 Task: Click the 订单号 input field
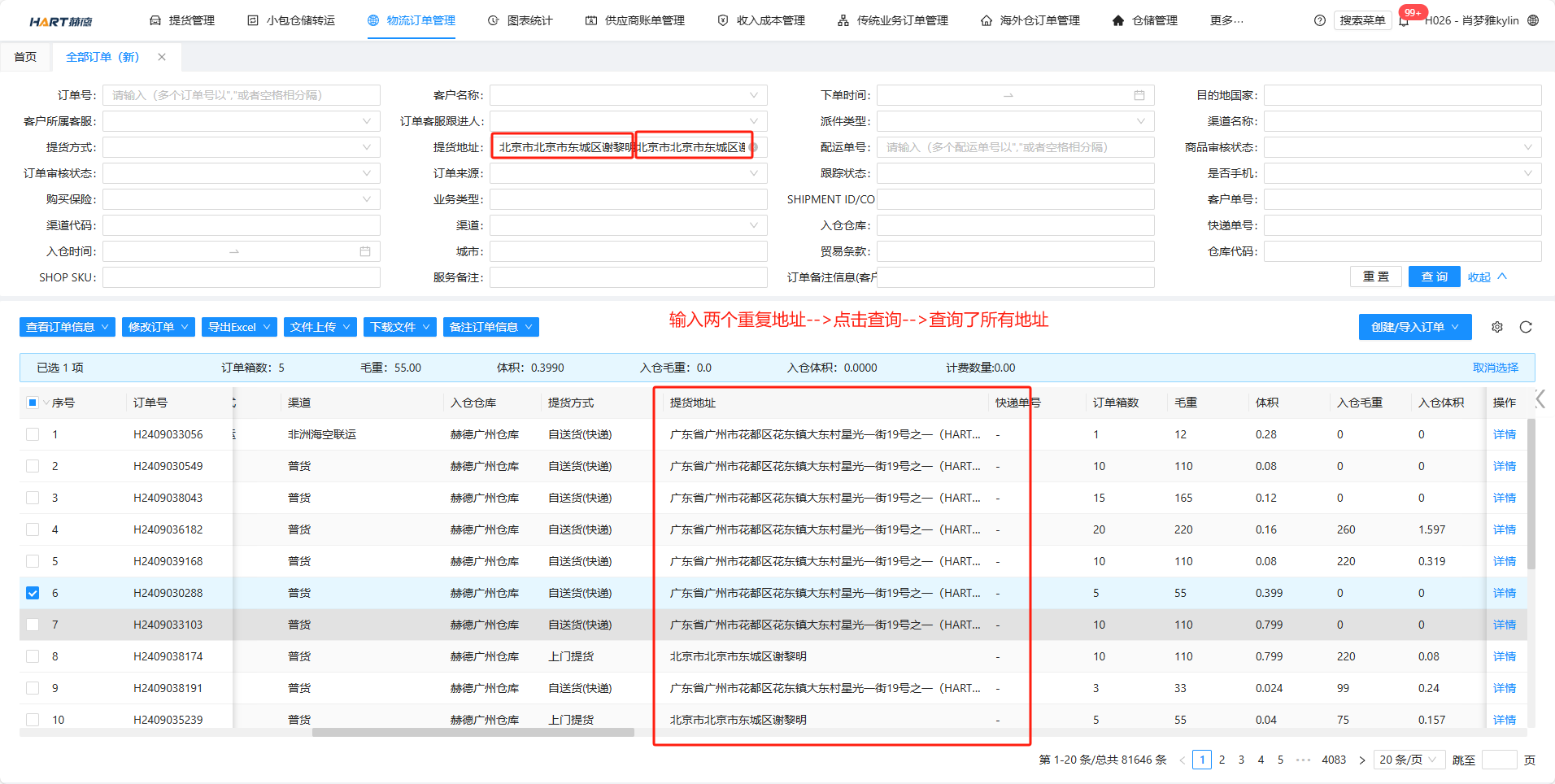(242, 95)
